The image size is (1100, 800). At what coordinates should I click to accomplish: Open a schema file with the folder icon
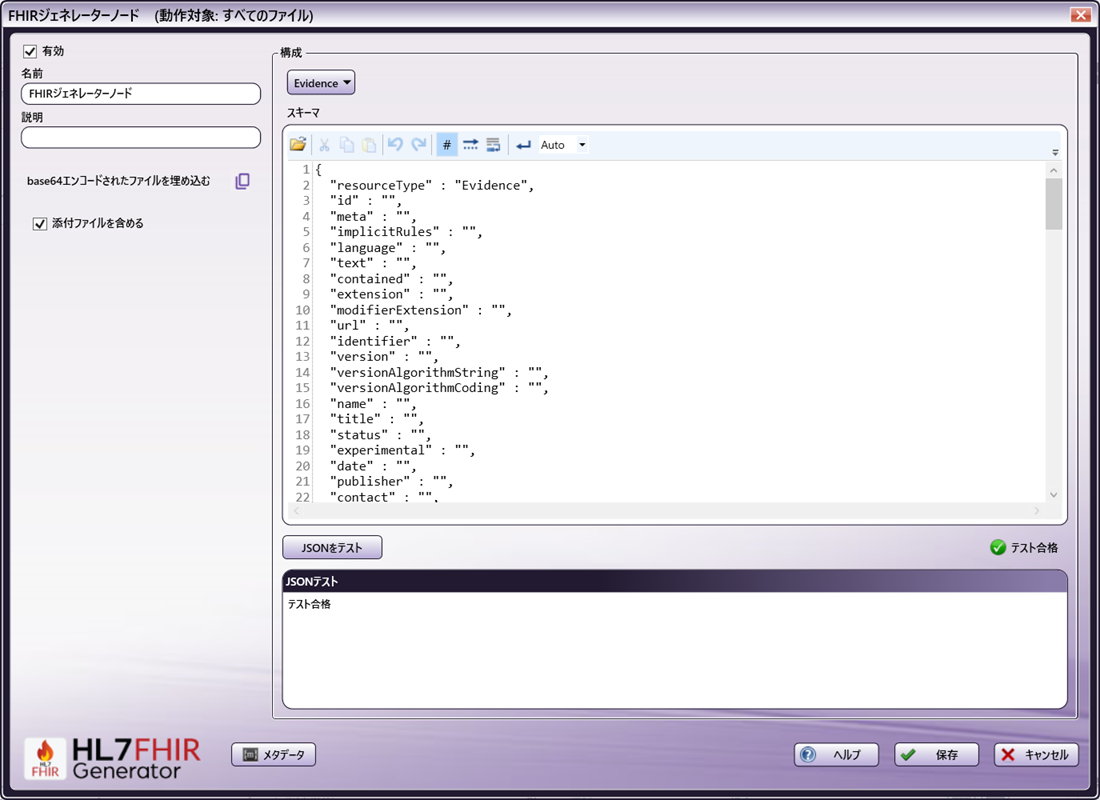pyautogui.click(x=298, y=144)
